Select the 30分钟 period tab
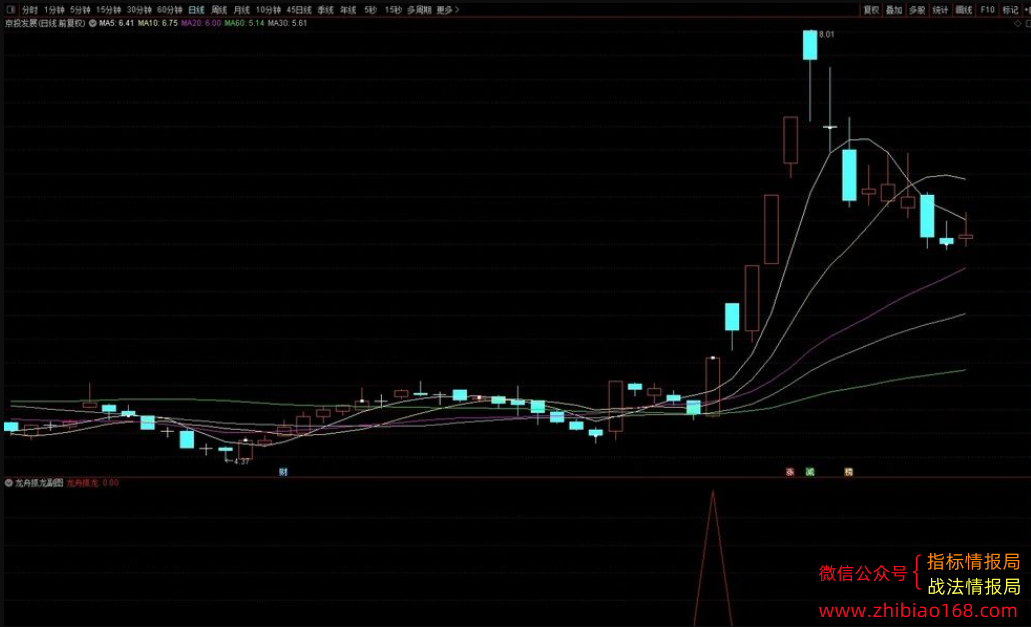The width and height of the screenshot is (1031, 627). pos(139,10)
